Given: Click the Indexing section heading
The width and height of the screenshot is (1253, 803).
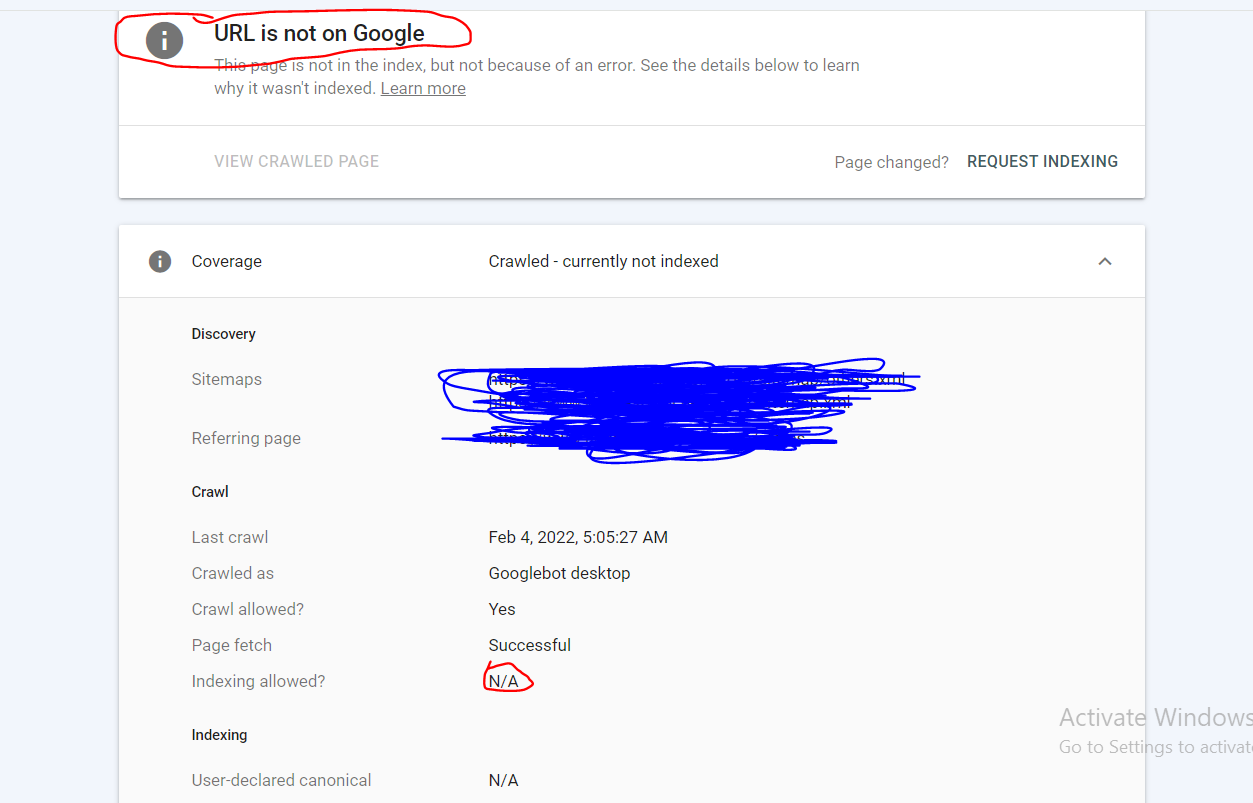Looking at the screenshot, I should [219, 735].
